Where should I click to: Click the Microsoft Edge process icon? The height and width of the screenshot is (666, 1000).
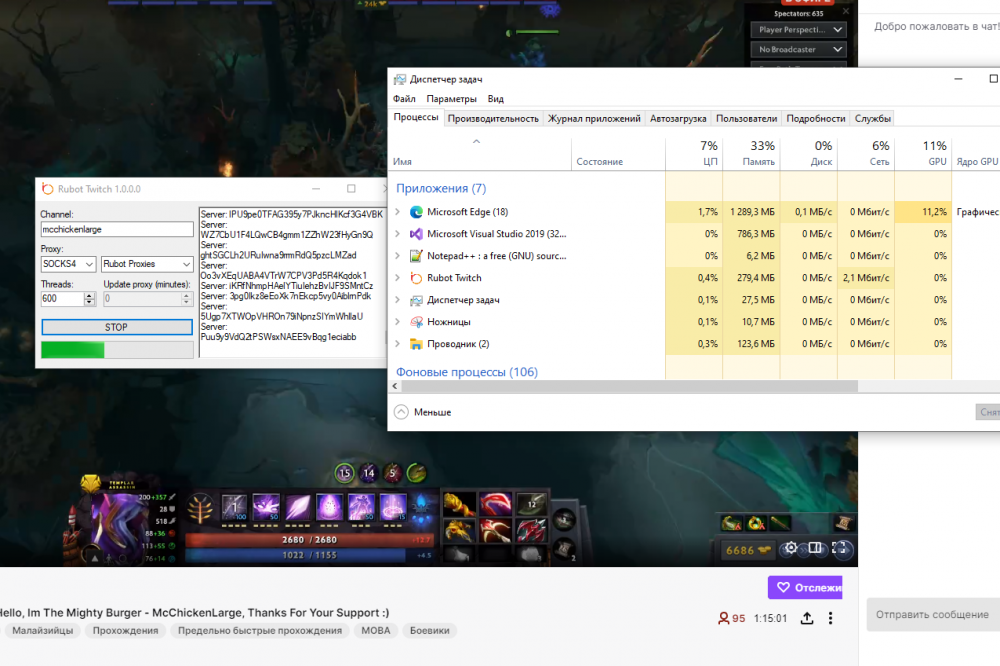[415, 212]
